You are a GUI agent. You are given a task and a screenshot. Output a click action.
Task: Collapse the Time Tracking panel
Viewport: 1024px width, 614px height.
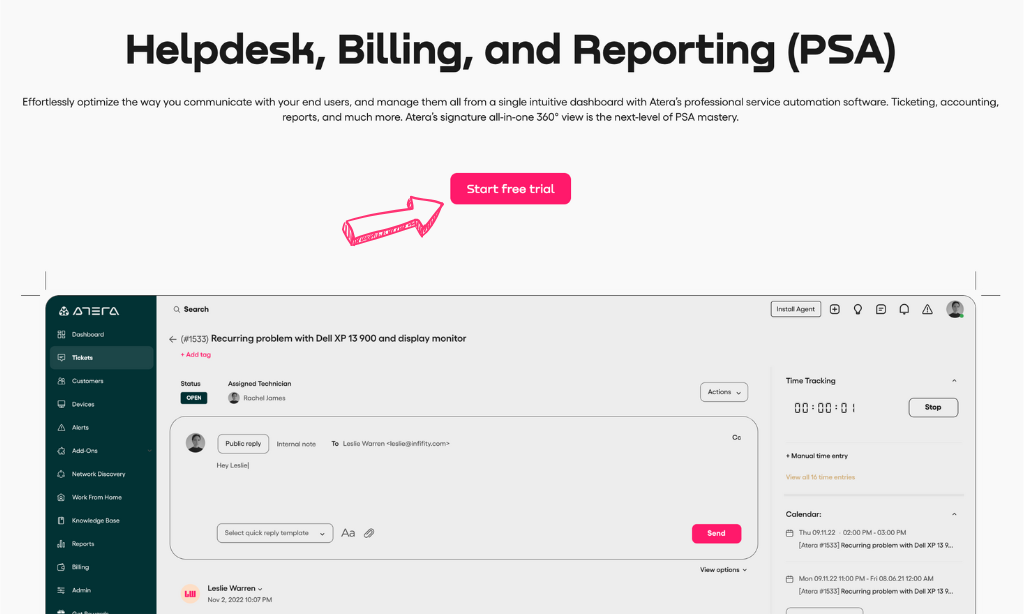954,381
